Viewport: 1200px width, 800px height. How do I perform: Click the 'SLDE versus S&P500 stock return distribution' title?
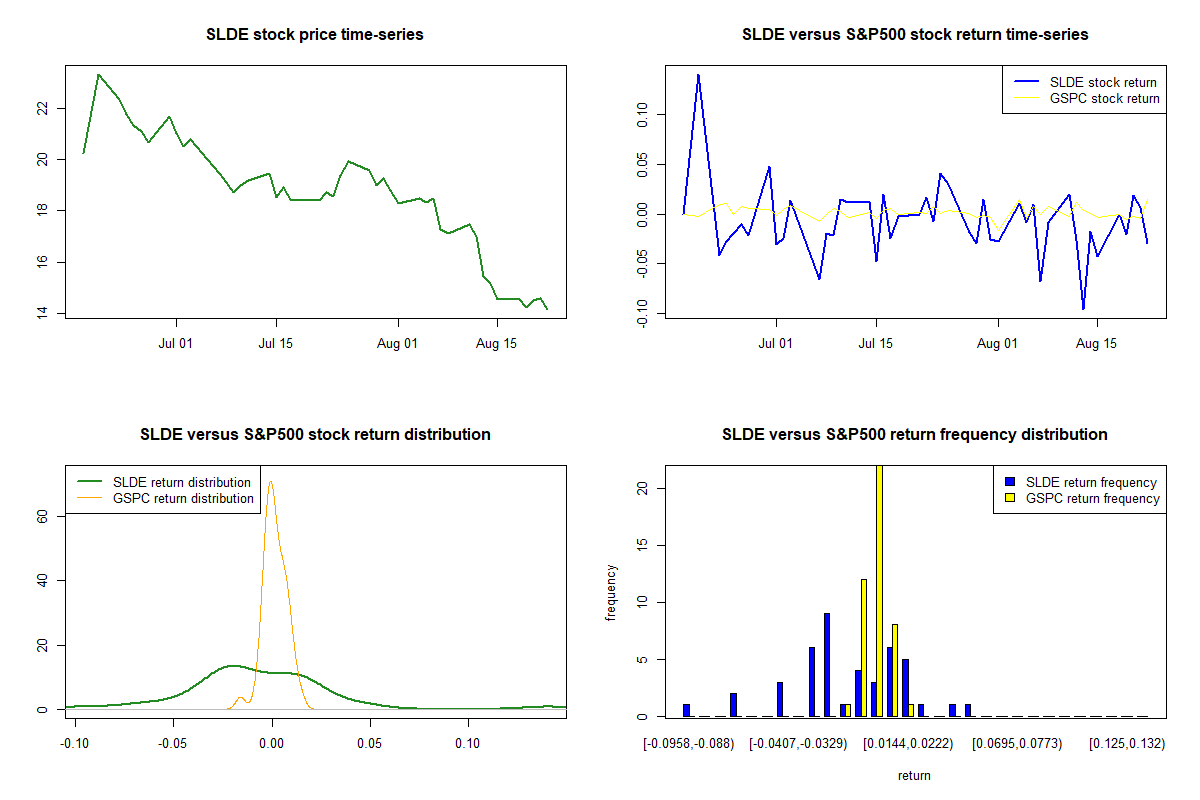pyautogui.click(x=315, y=435)
